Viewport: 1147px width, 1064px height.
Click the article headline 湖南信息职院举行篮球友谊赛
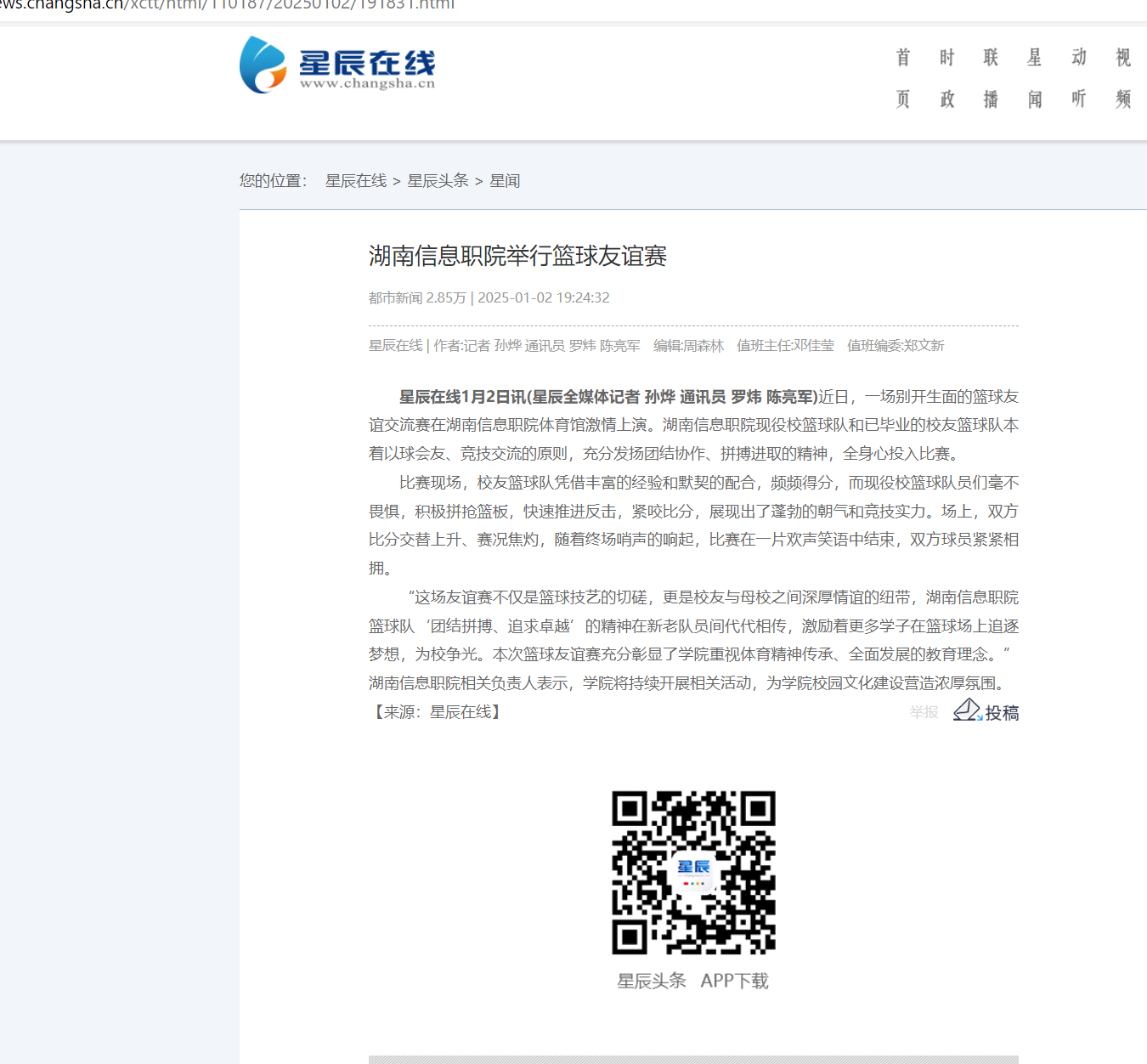[517, 256]
